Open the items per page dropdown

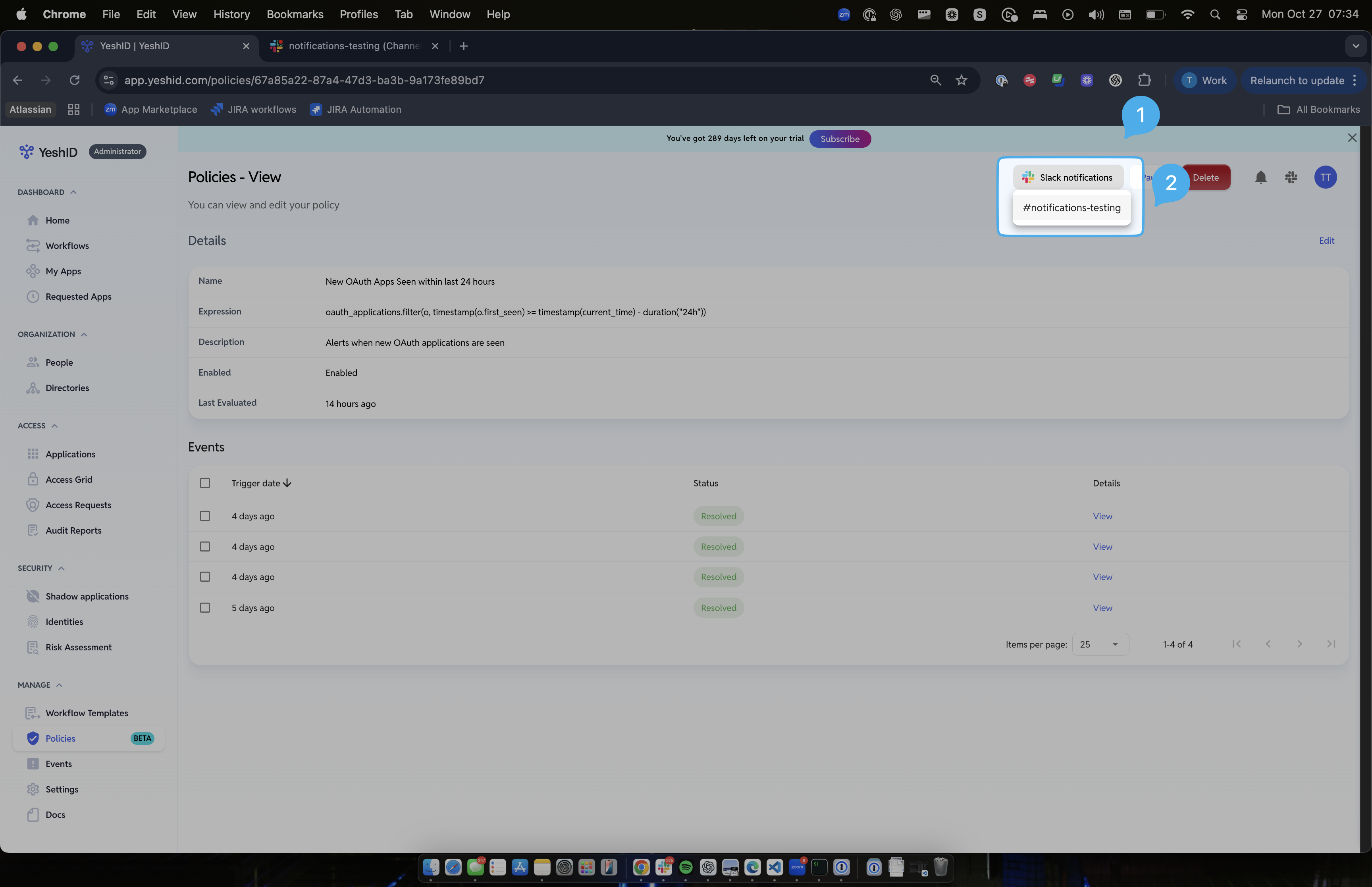[1100, 644]
